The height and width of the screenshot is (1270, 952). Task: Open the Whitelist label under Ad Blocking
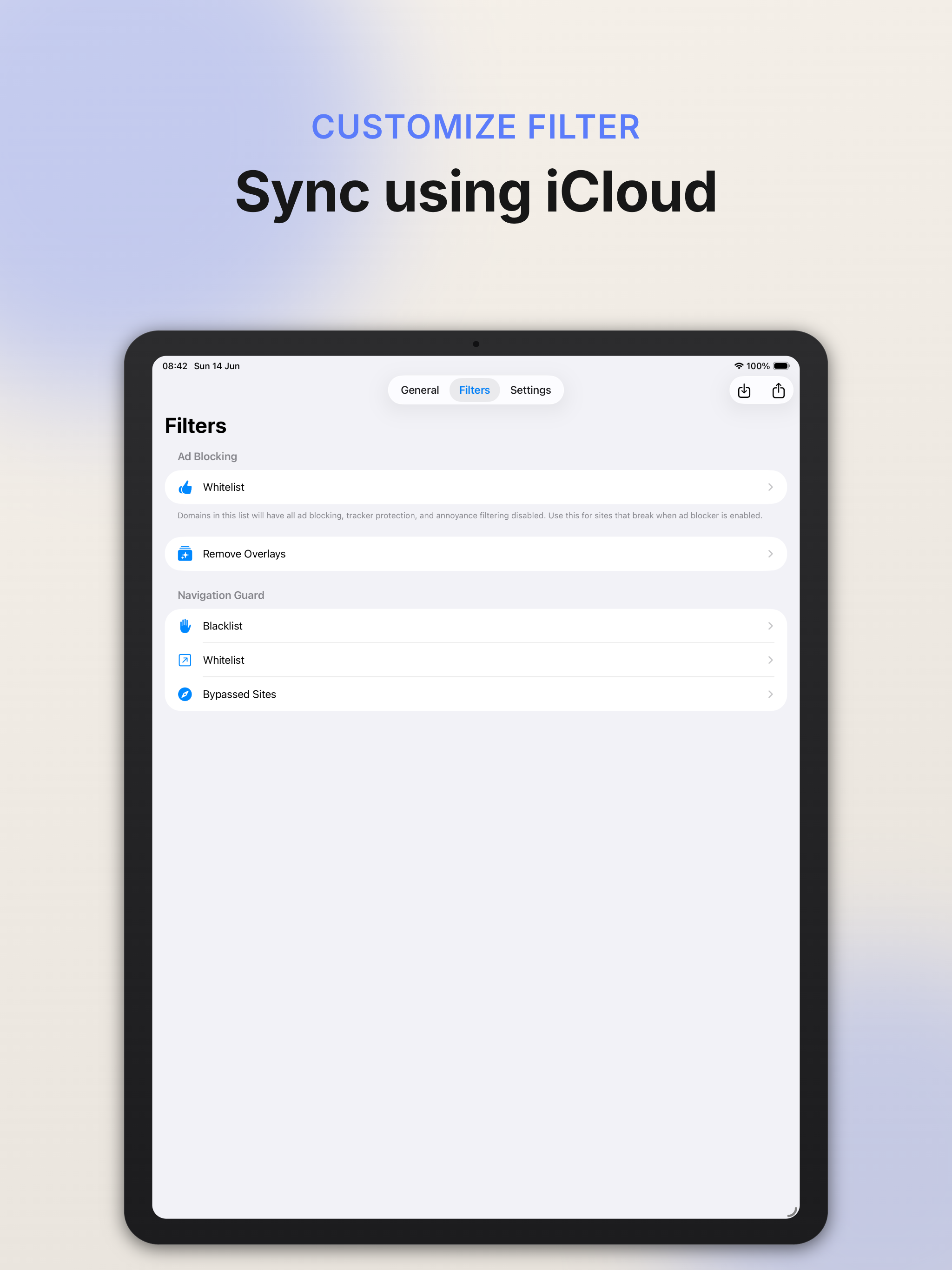click(x=224, y=487)
